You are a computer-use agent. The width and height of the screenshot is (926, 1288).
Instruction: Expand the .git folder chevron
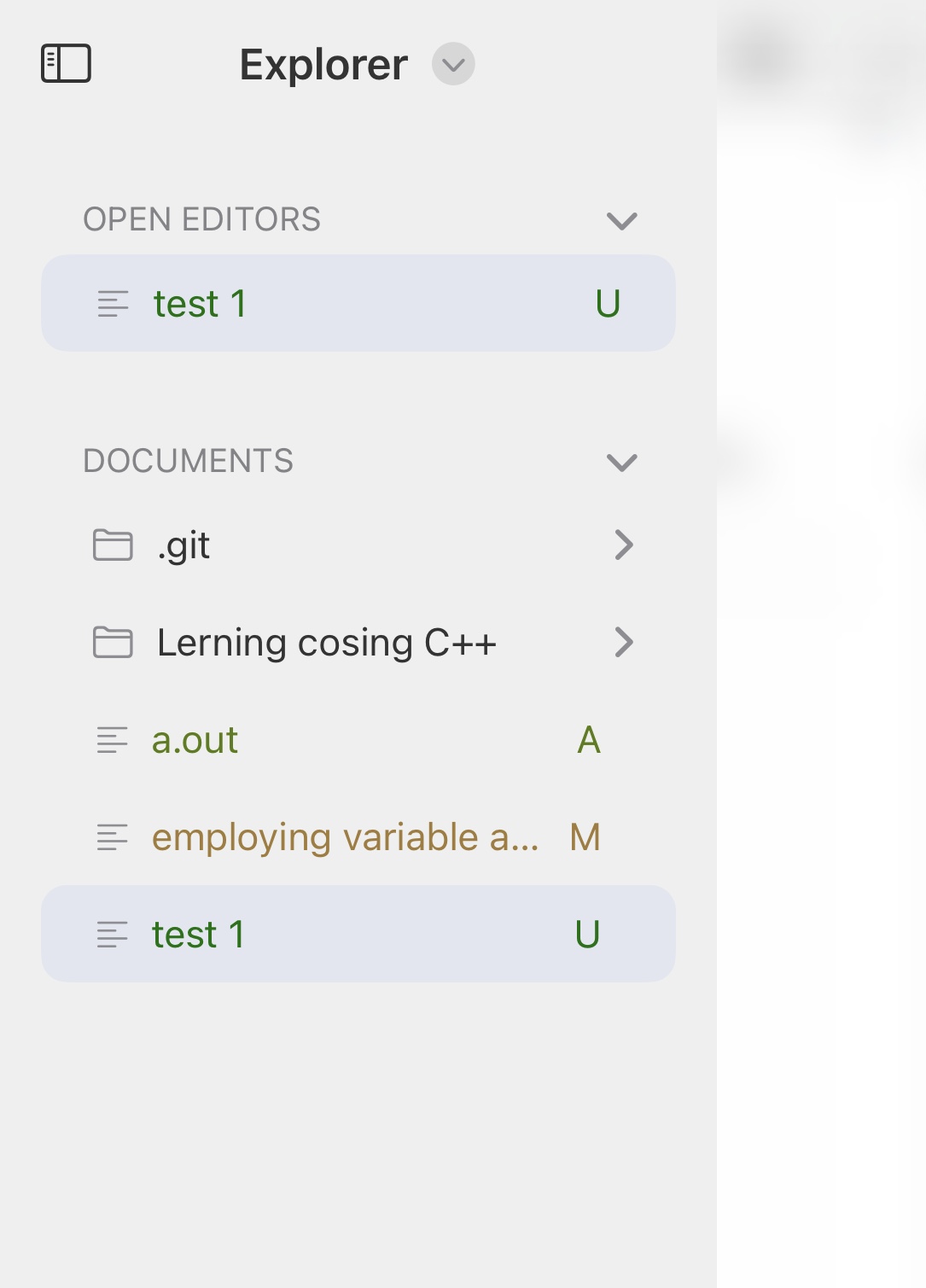tap(624, 545)
